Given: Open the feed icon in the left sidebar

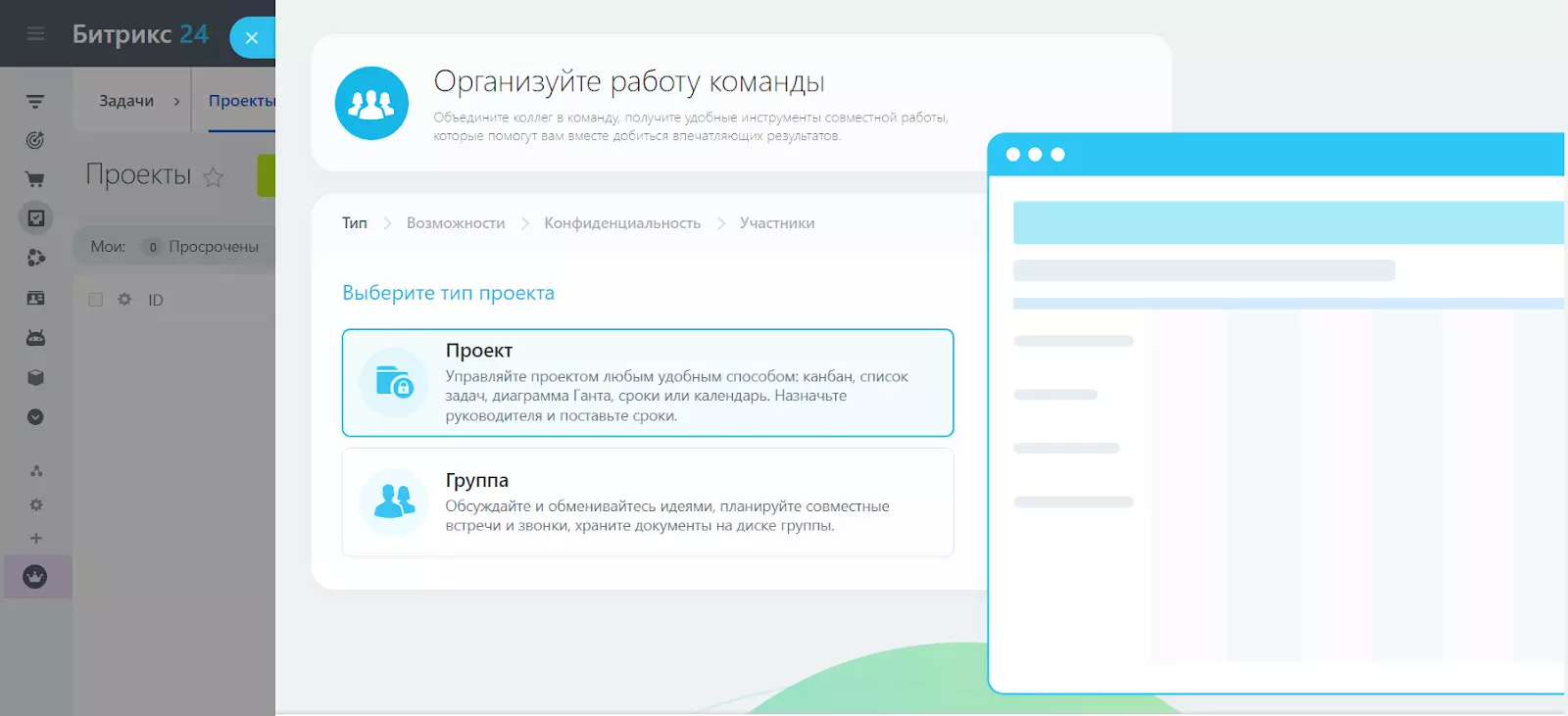Looking at the screenshot, I should (35, 102).
